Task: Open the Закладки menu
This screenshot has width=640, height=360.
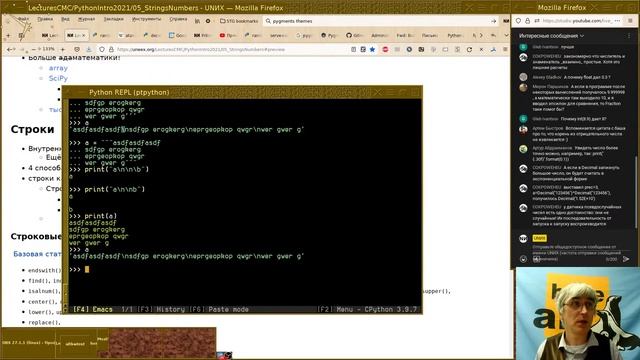Action: pyautogui.click(x=113, y=19)
